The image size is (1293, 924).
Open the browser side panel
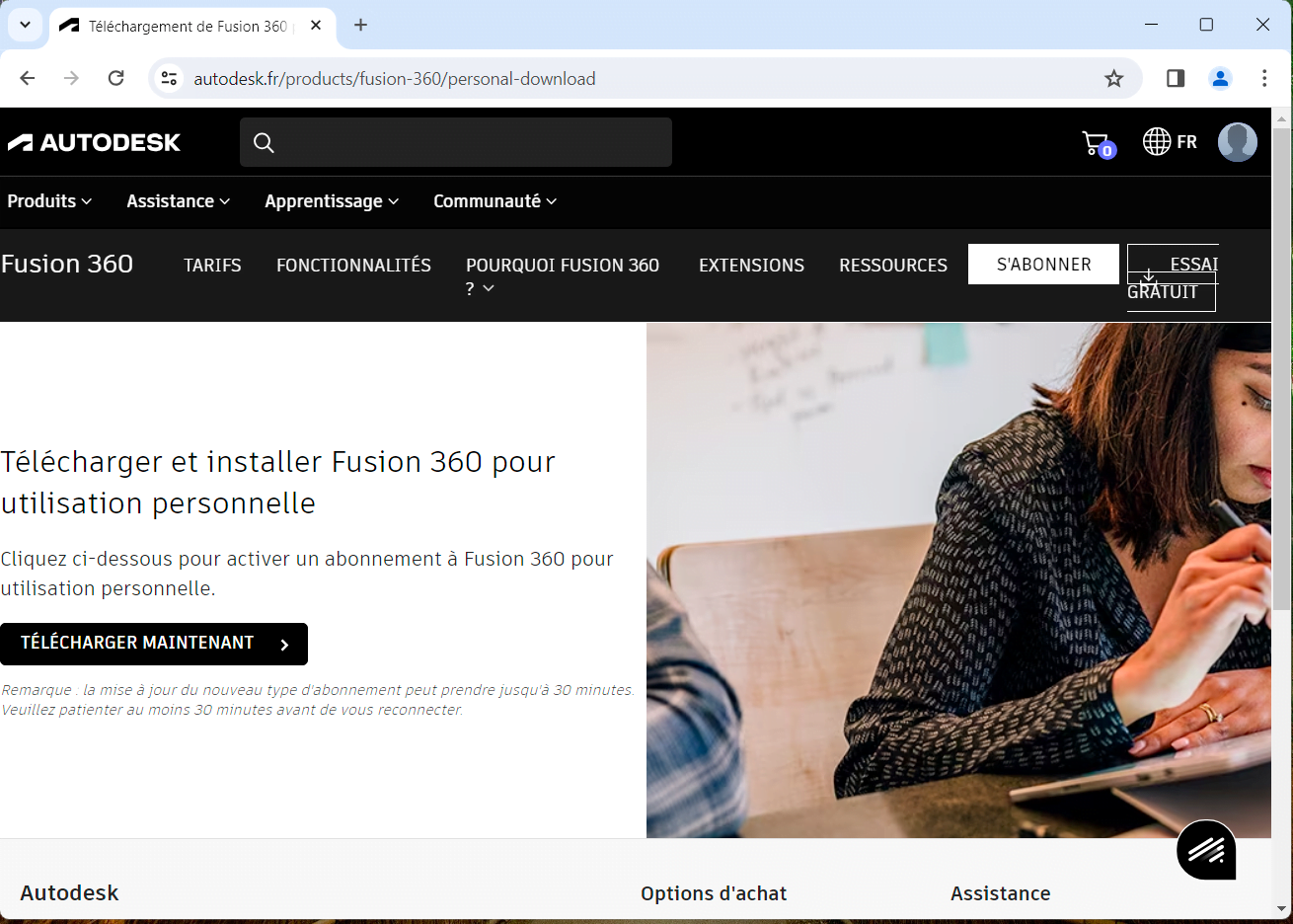click(1175, 78)
